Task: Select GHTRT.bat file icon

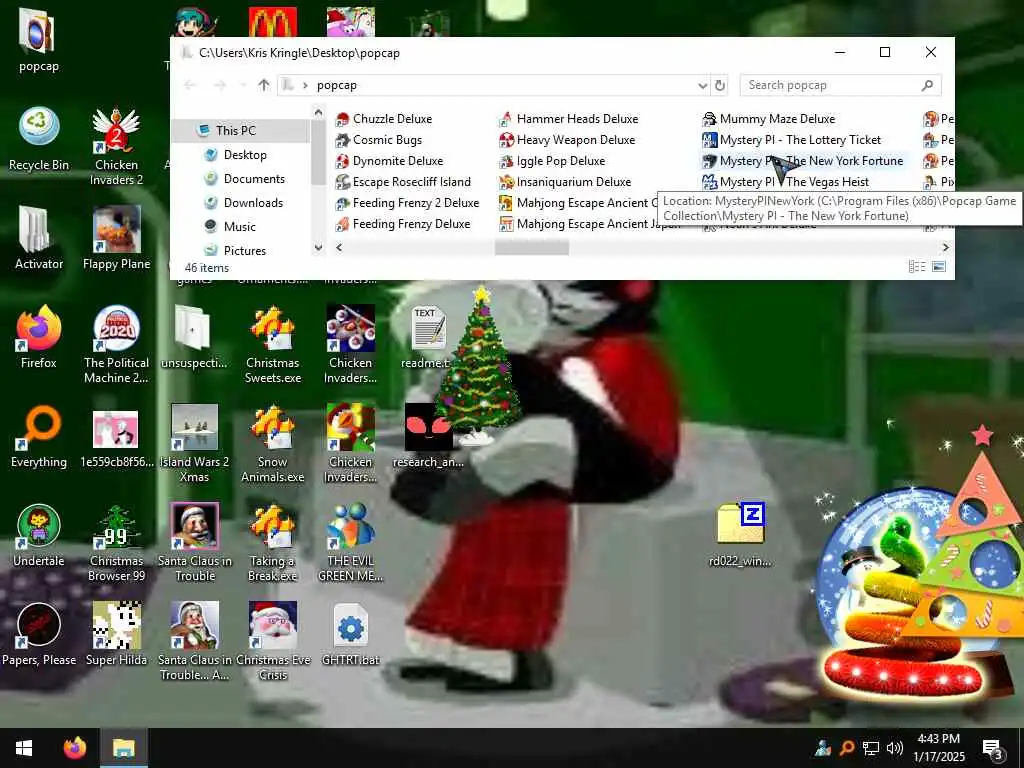Action: [350, 635]
